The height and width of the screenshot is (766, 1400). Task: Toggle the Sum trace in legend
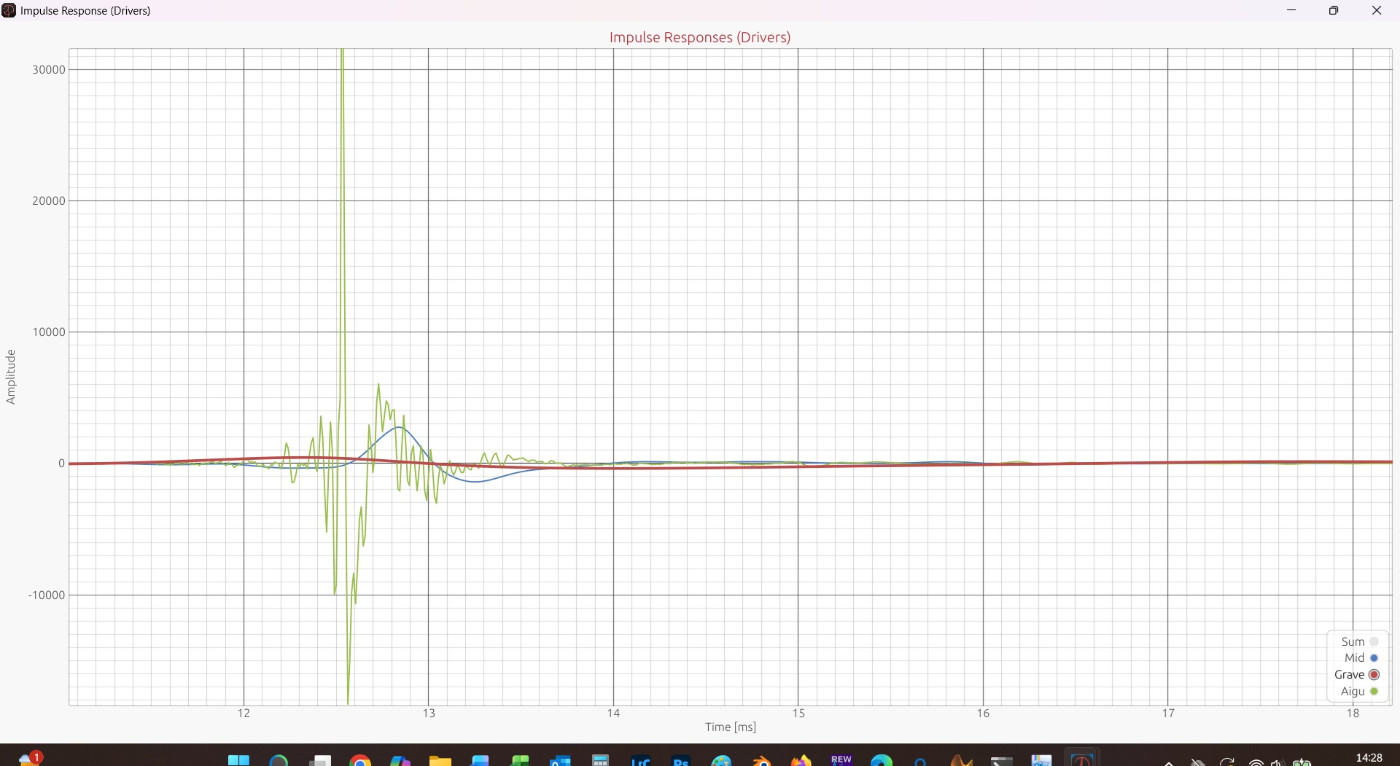[1373, 642]
